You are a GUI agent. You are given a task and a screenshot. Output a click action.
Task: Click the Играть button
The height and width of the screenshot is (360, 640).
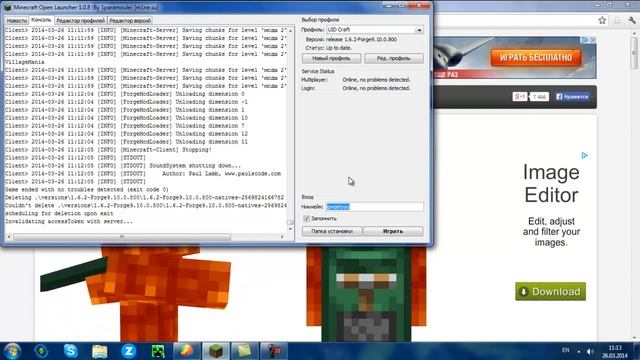point(393,231)
